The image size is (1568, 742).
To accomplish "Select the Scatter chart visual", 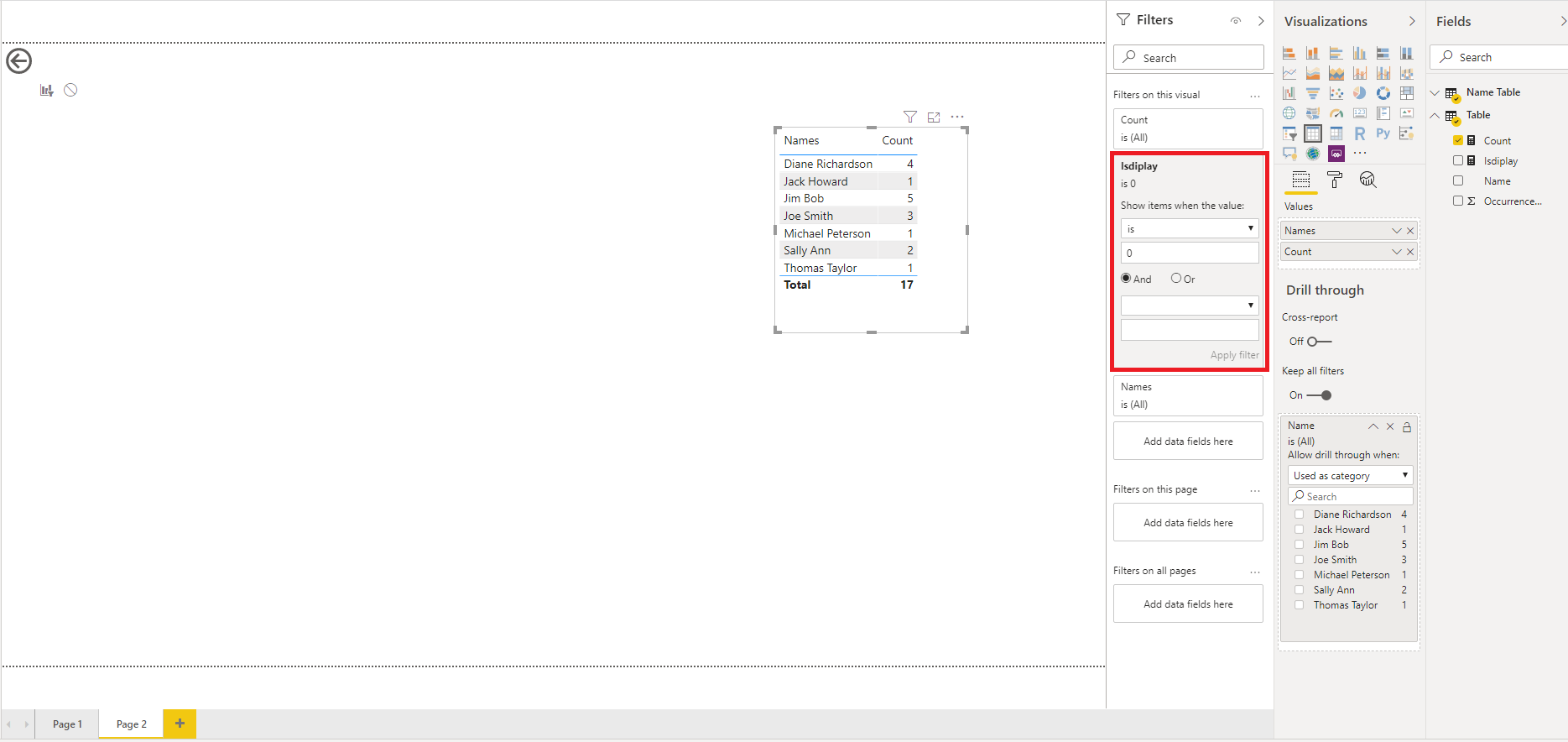I will tap(1336, 93).
